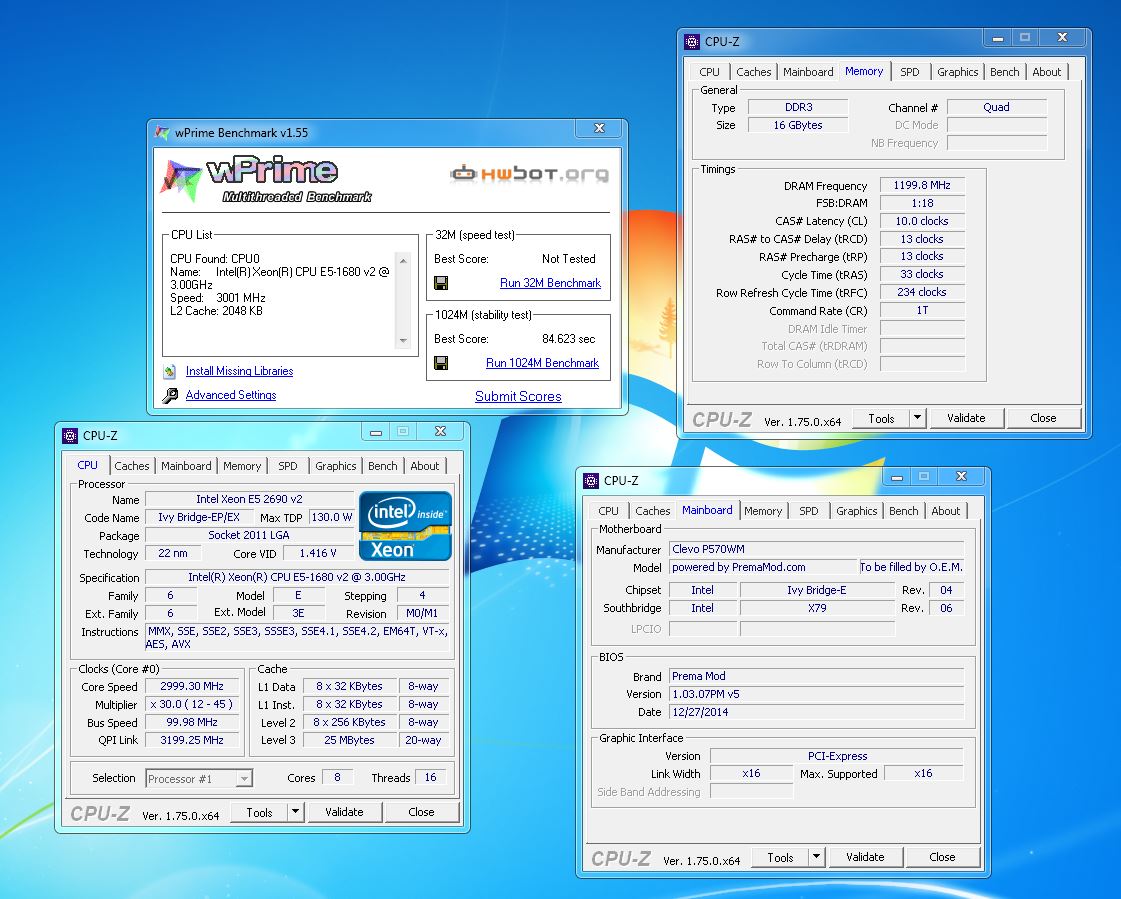The image size is (1121, 899).
Task: Run the 32M benchmark
Action: [550, 283]
